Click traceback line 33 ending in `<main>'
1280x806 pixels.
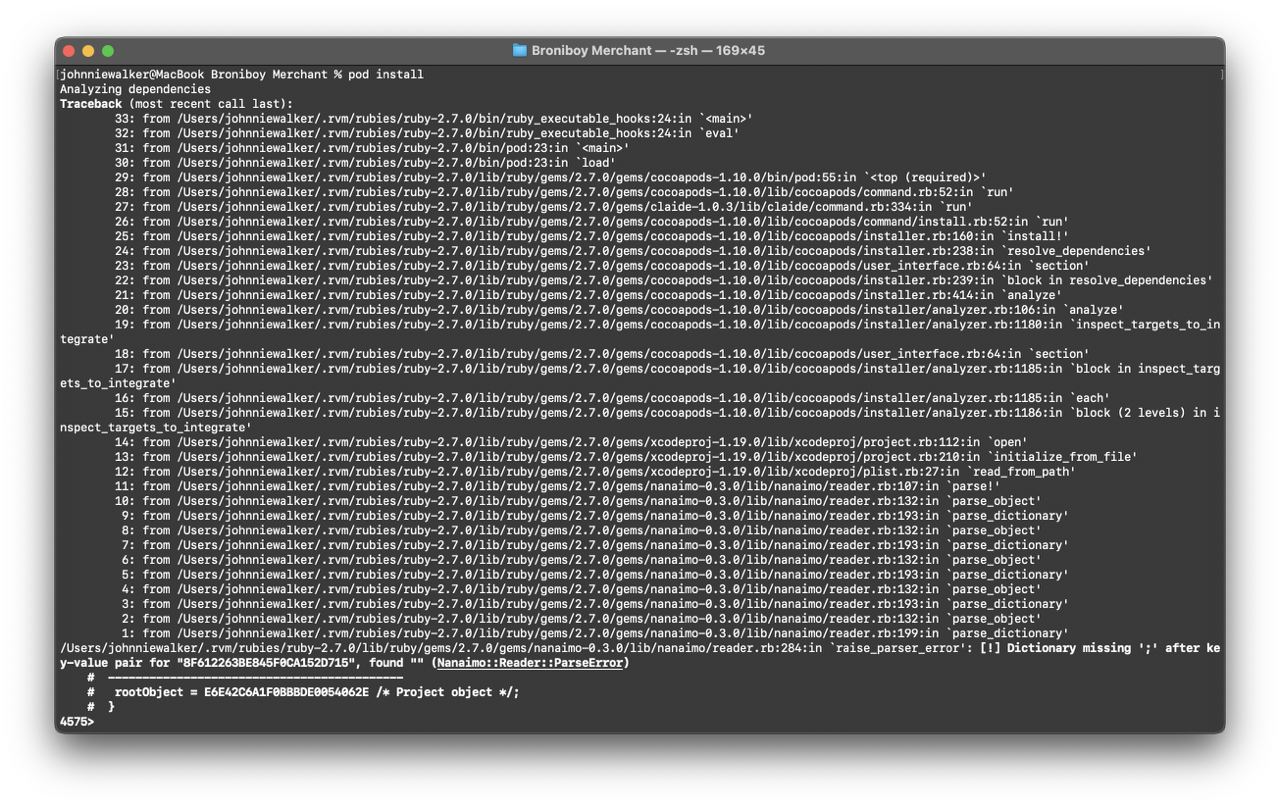click(x=434, y=119)
